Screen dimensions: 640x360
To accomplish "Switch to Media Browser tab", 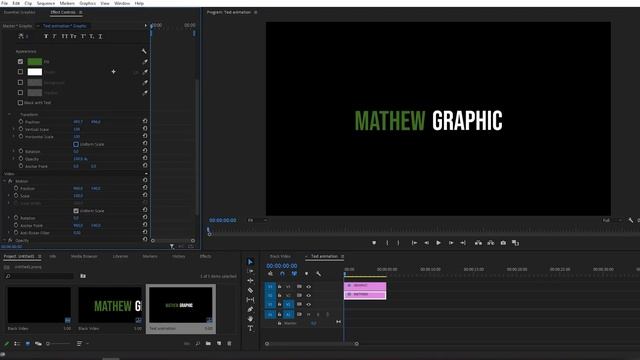I will pyautogui.click(x=84, y=256).
